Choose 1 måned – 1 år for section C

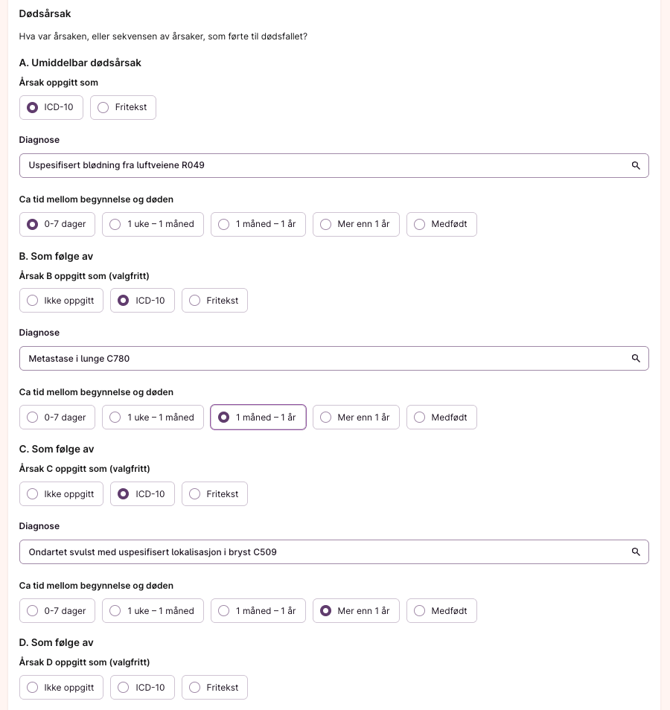click(x=258, y=611)
